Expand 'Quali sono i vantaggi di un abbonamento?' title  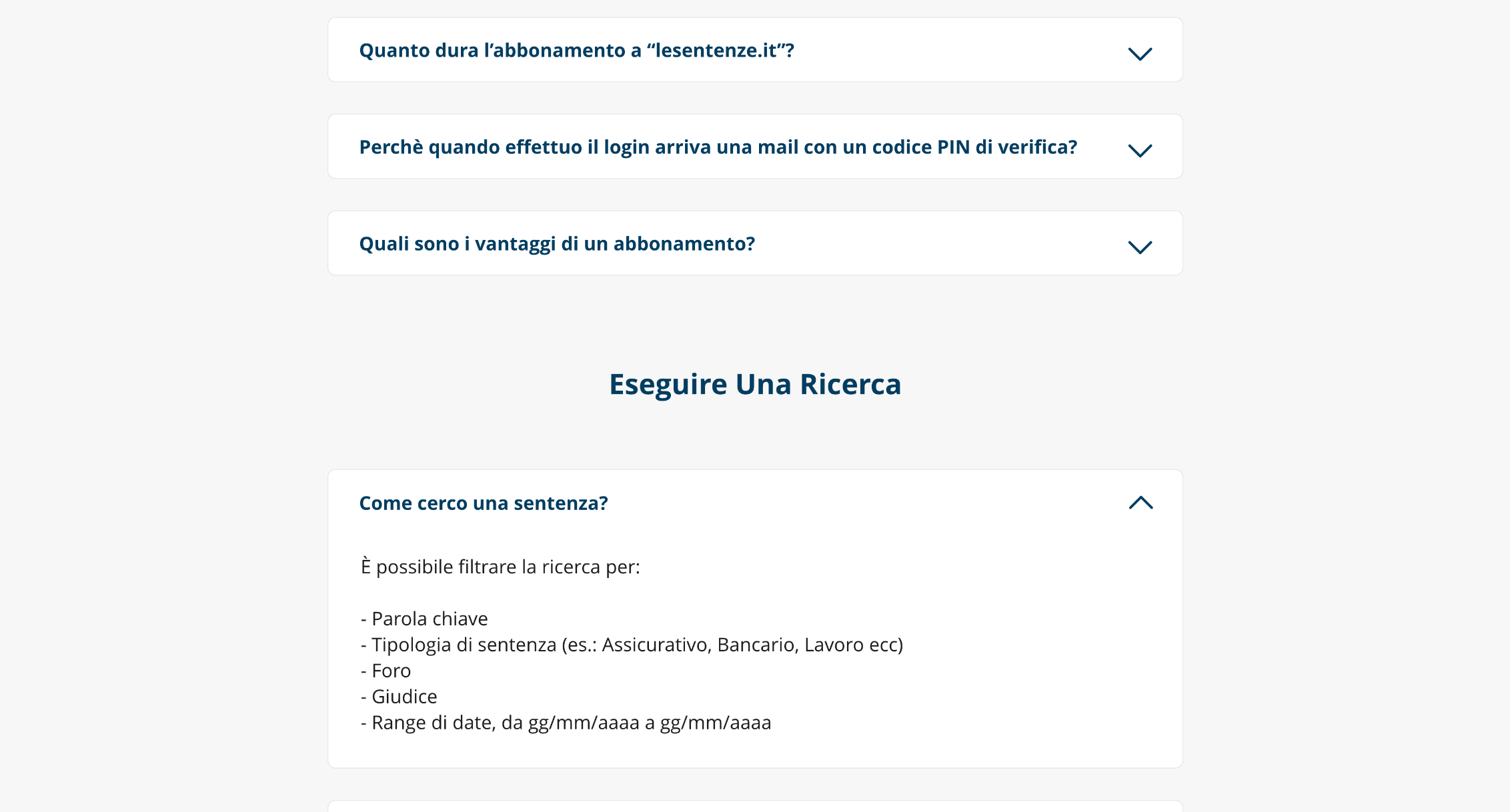(x=557, y=244)
